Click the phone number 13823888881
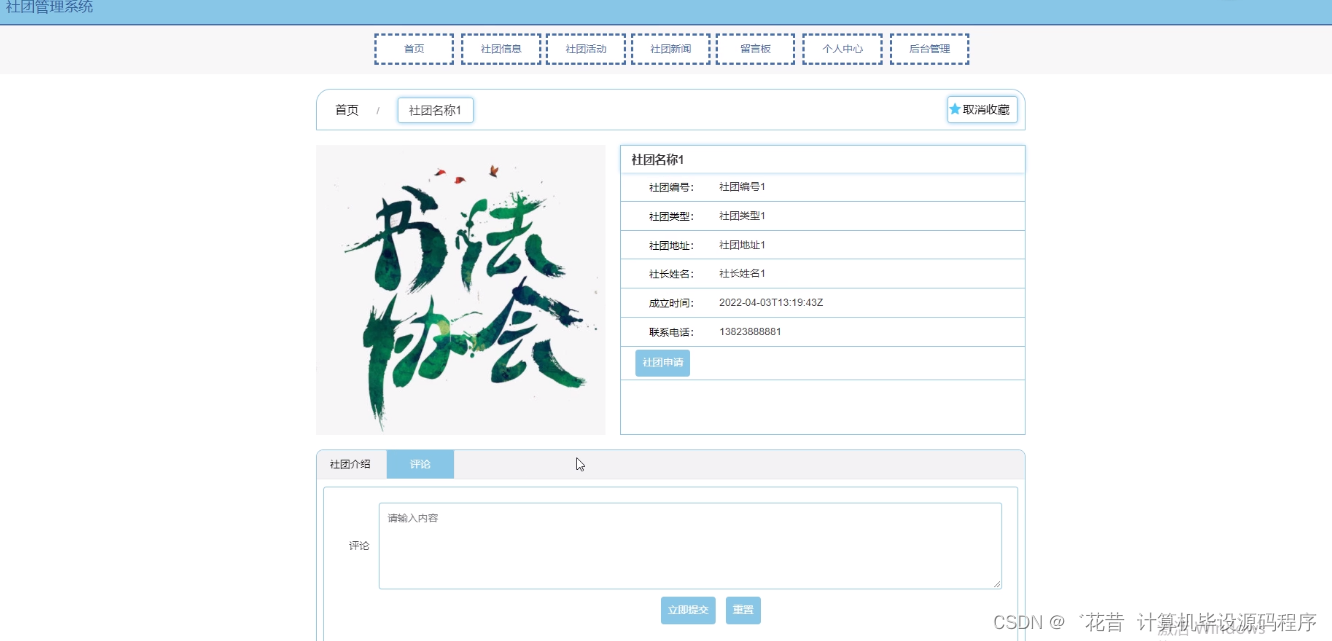This screenshot has width=1332, height=641. pyautogui.click(x=750, y=332)
